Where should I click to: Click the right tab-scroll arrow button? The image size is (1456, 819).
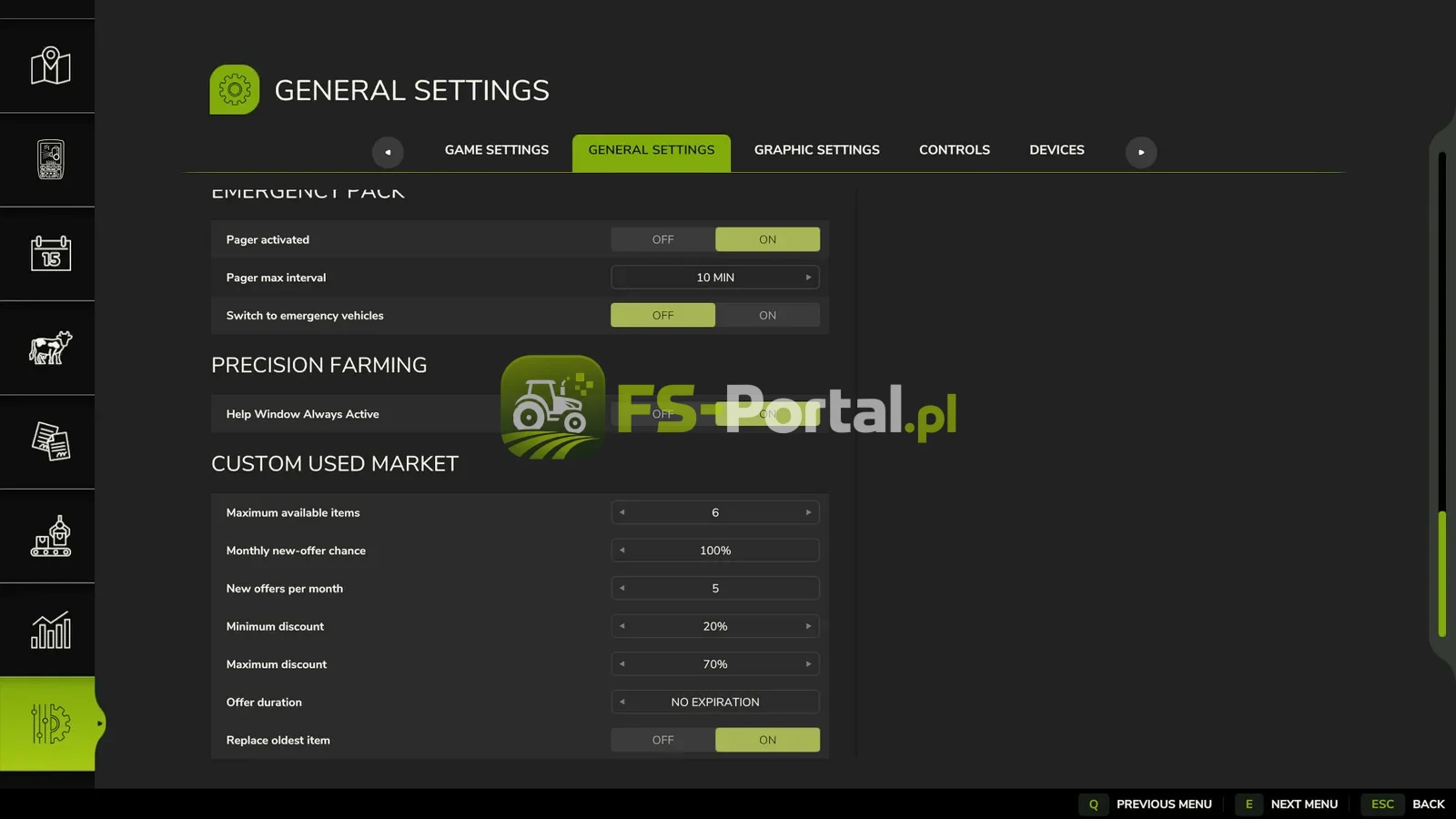coord(1141,152)
